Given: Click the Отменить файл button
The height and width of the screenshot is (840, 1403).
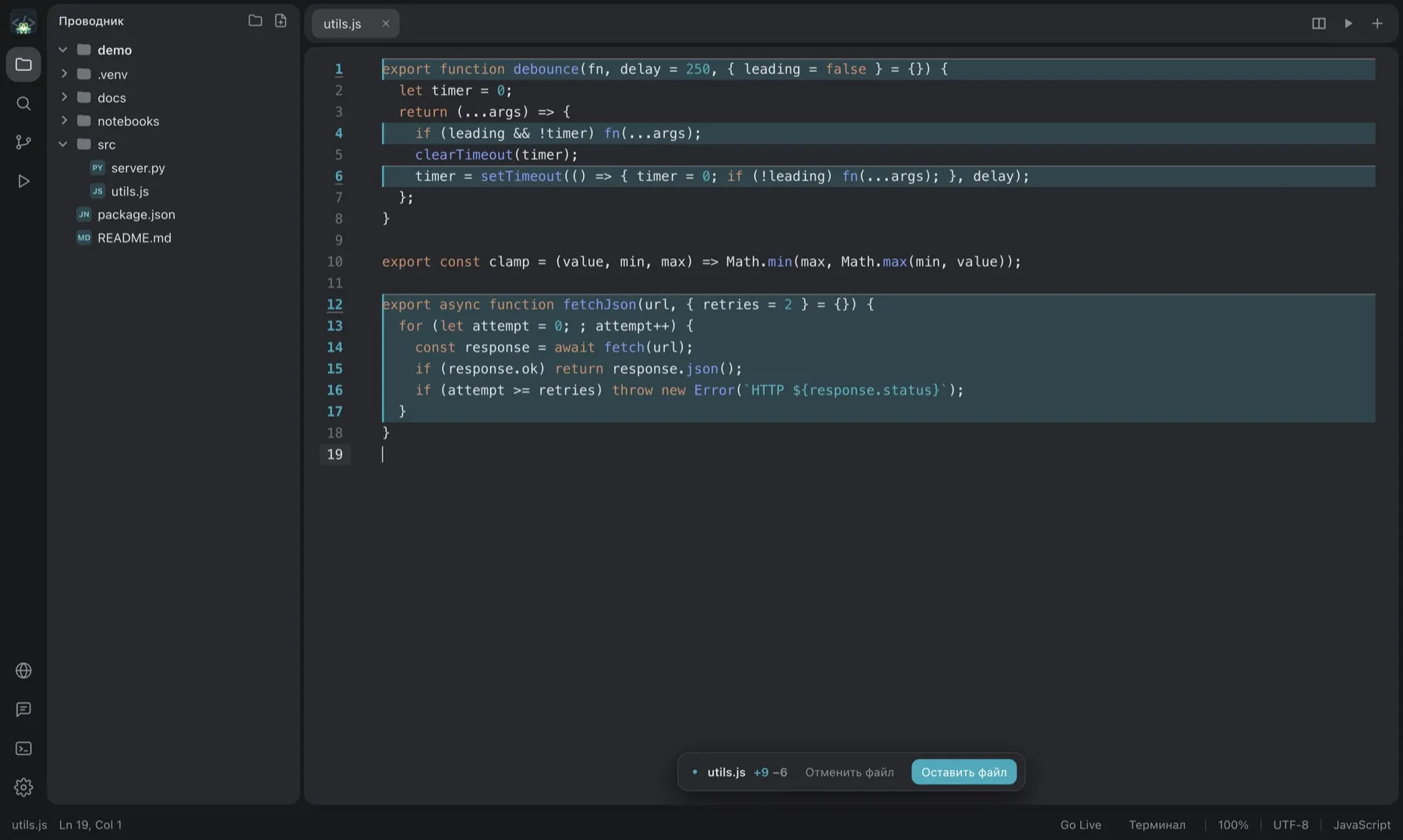Looking at the screenshot, I should pyautogui.click(x=849, y=772).
